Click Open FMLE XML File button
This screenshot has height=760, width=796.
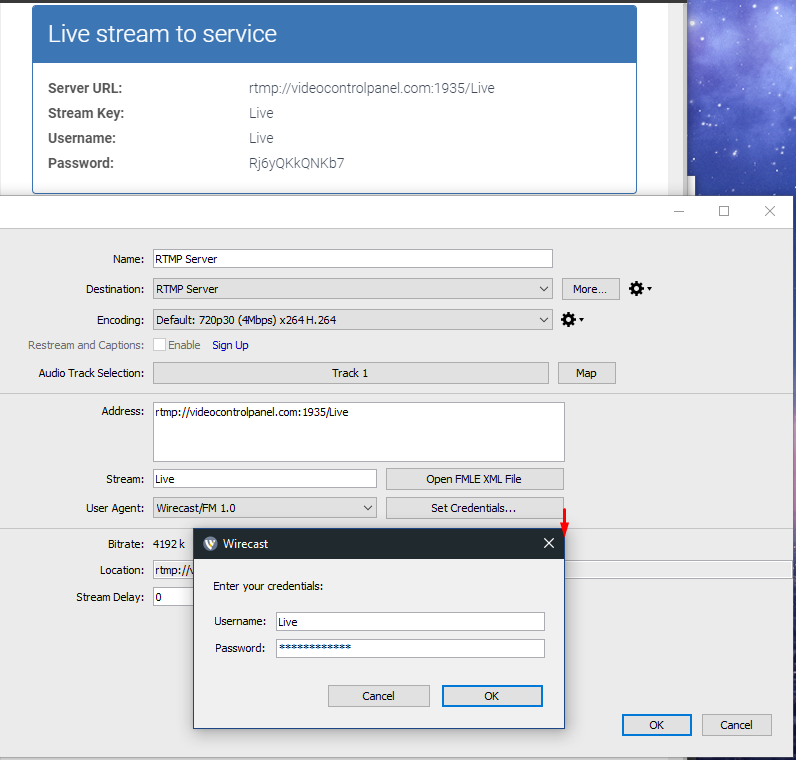coord(475,479)
